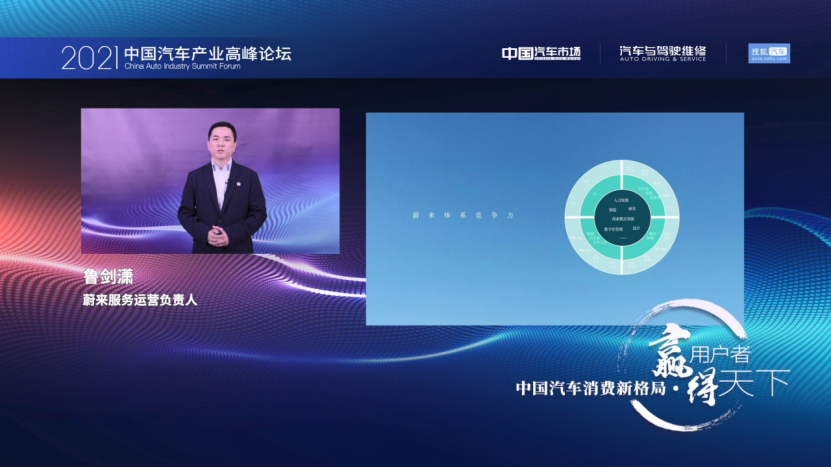Image resolution: width=831 pixels, height=467 pixels.
Task: Select the speaker video thumbnail
Action: tap(210, 181)
